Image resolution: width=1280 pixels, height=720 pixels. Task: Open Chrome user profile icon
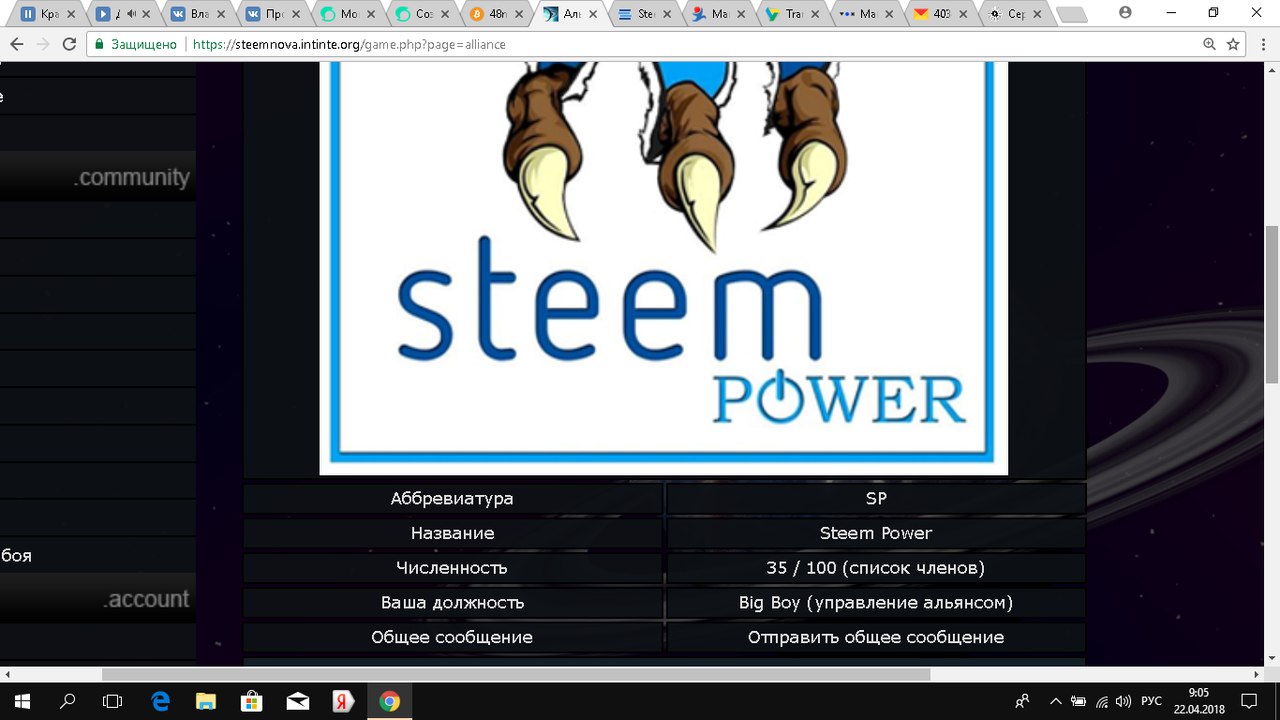(1125, 13)
